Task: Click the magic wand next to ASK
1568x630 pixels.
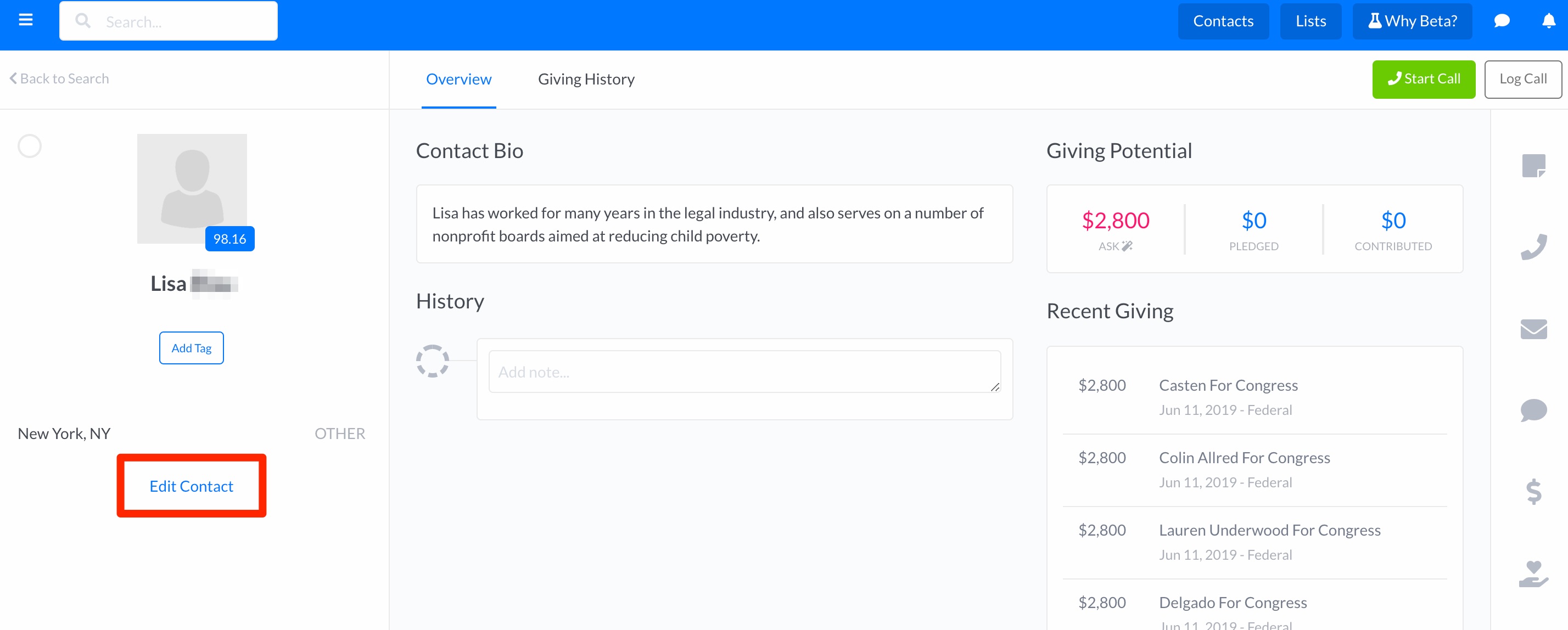Action: tap(1127, 246)
